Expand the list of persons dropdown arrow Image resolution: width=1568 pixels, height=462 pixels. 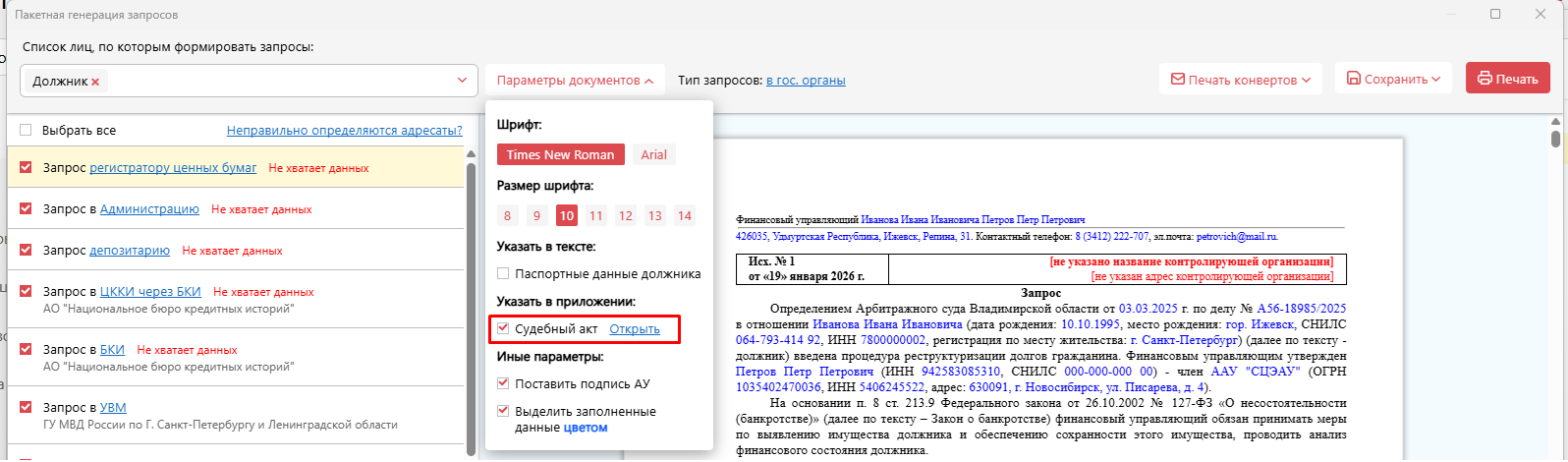click(x=462, y=81)
